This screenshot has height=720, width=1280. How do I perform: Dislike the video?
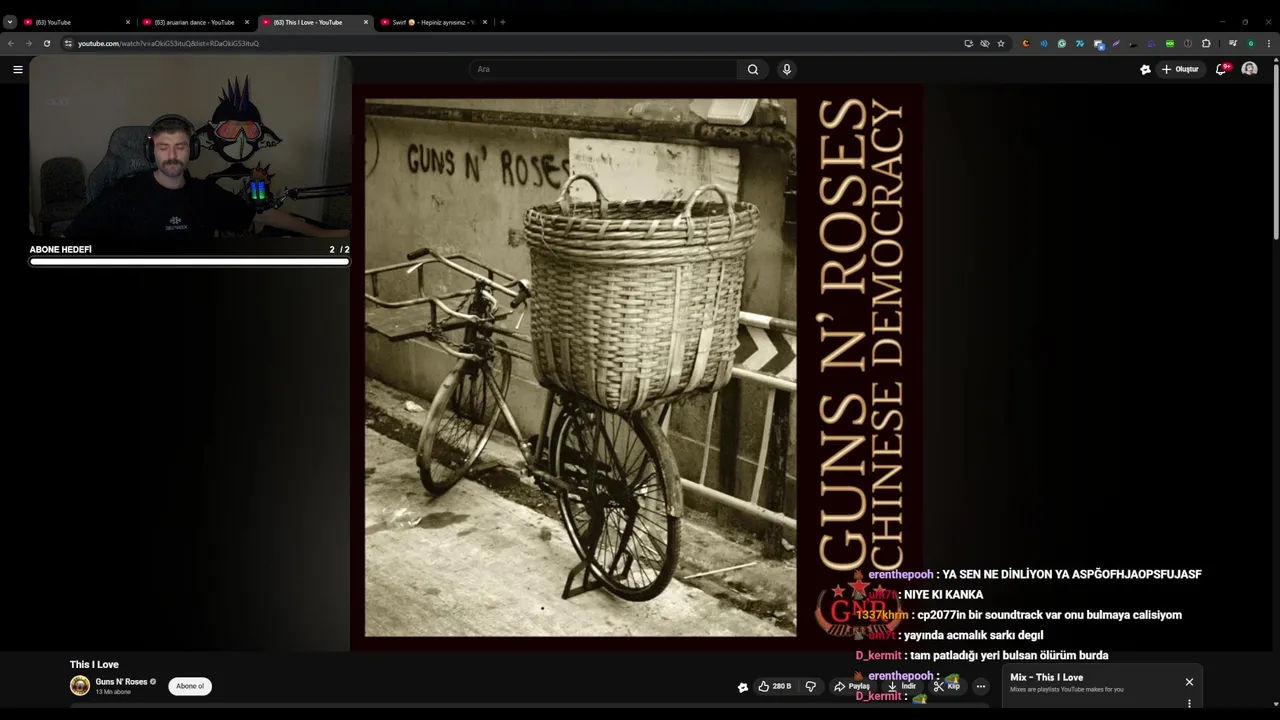[x=811, y=686]
